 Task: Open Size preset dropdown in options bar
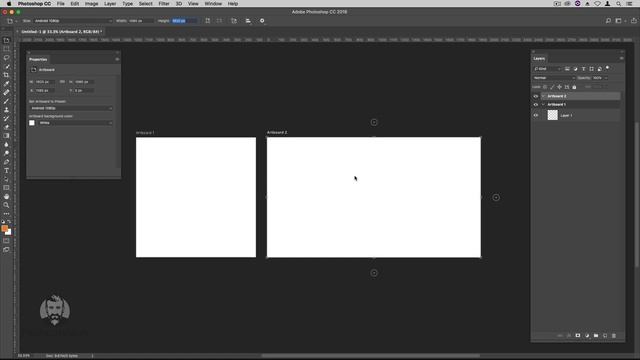72,20
